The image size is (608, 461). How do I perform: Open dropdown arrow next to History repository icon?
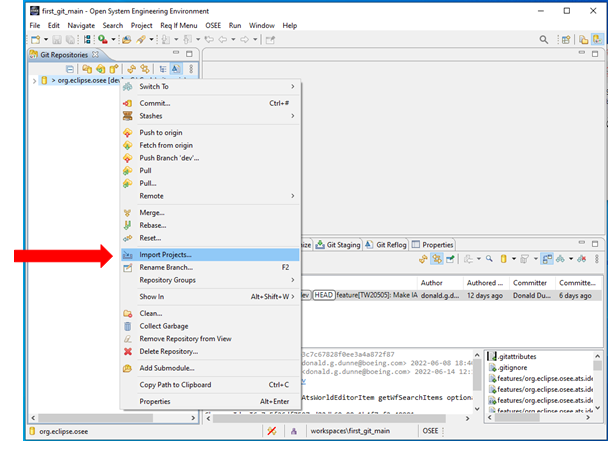tap(514, 259)
